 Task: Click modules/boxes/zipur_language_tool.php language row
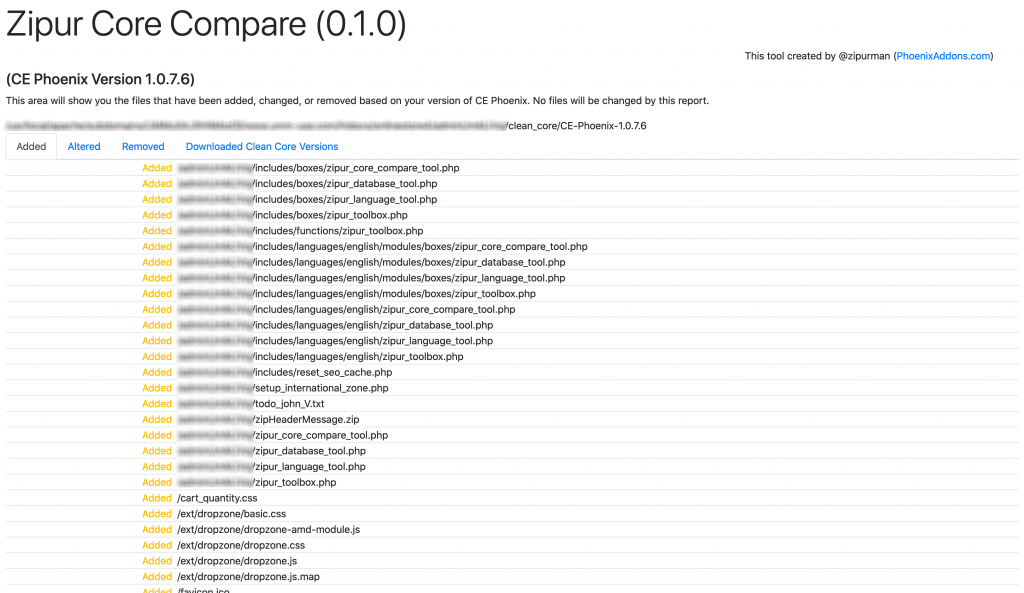(x=512, y=278)
